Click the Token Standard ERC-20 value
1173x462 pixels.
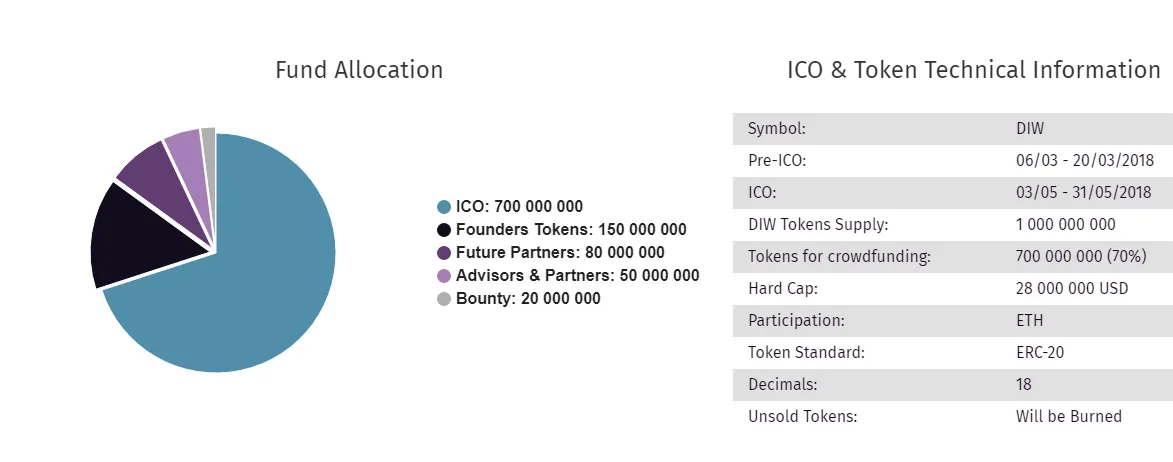tap(1040, 352)
